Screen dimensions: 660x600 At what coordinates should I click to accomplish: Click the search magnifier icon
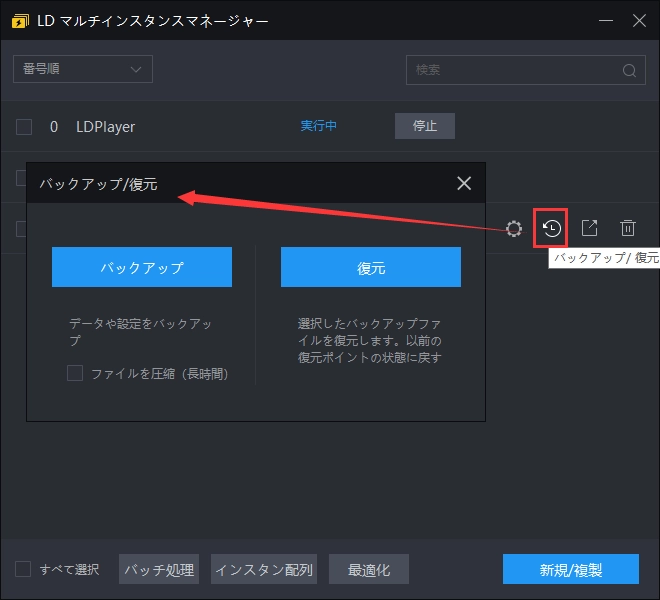[629, 70]
